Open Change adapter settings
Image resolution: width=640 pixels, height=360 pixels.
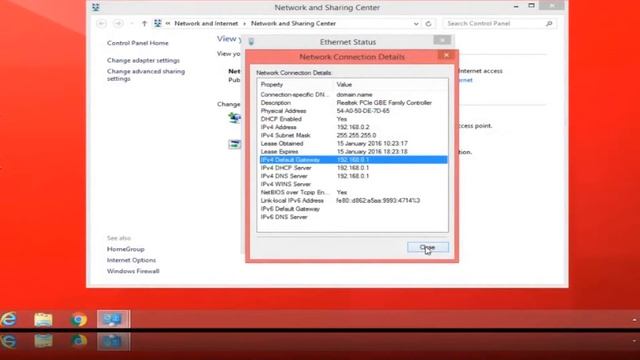(x=143, y=60)
